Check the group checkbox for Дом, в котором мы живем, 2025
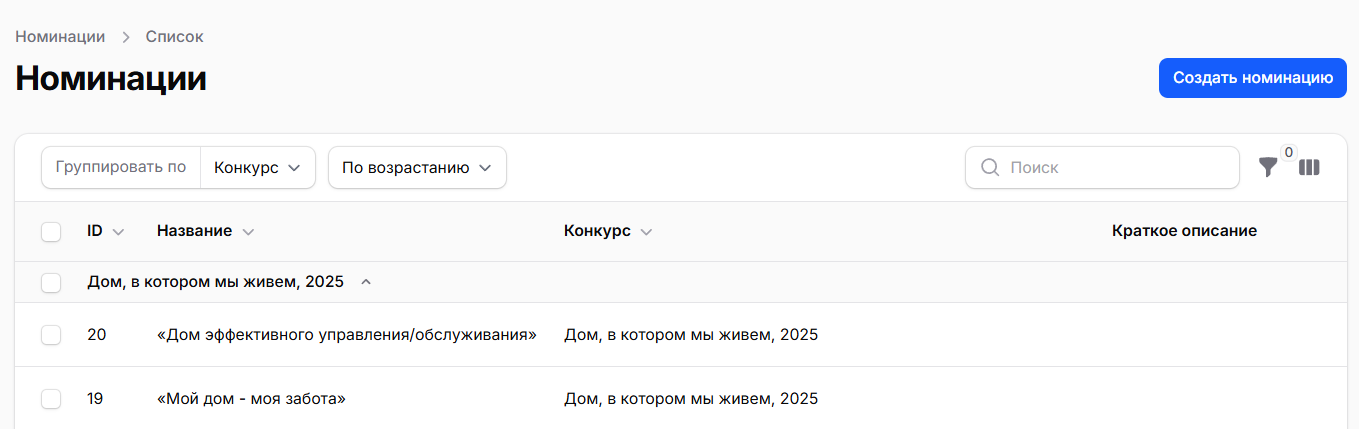The width and height of the screenshot is (1359, 429). coord(51,283)
